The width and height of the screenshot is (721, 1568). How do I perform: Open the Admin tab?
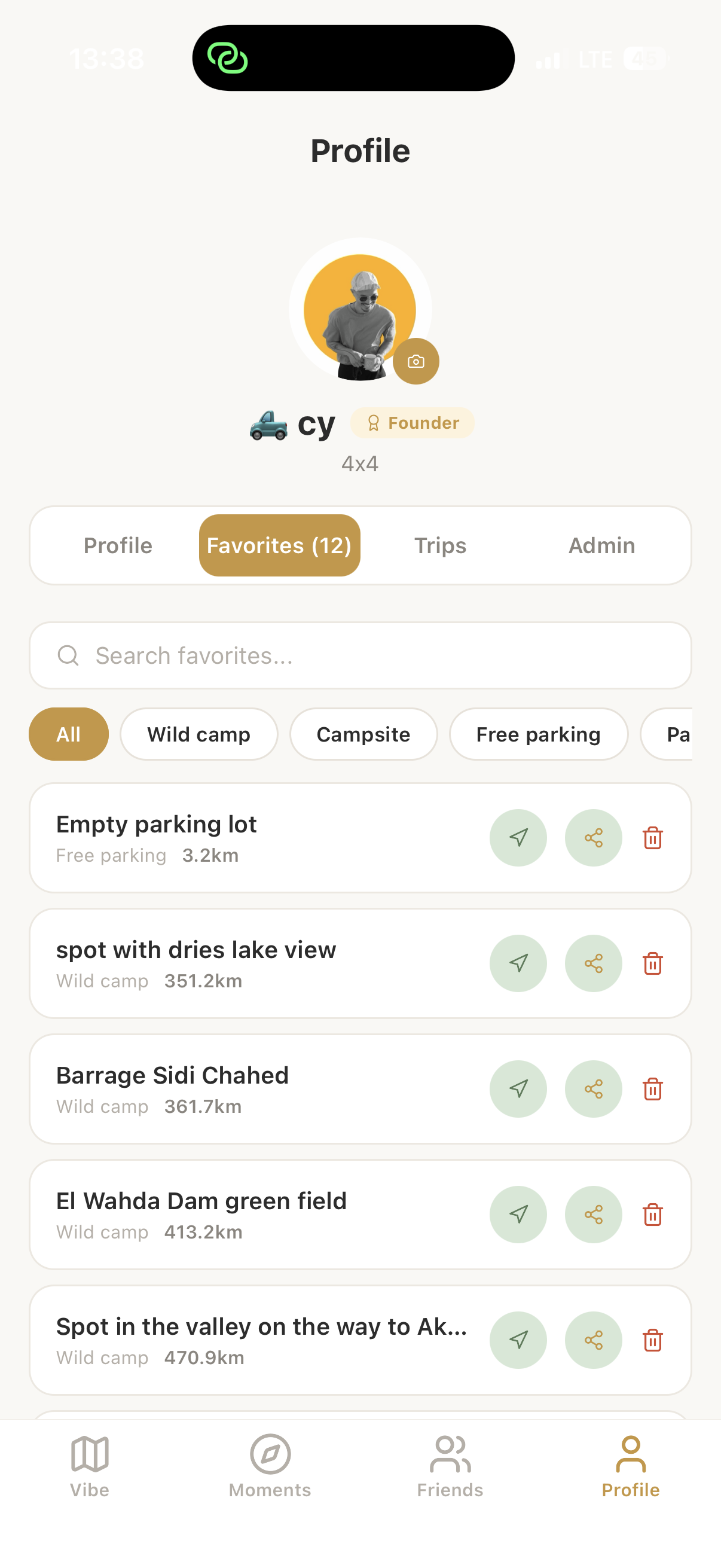click(x=601, y=545)
